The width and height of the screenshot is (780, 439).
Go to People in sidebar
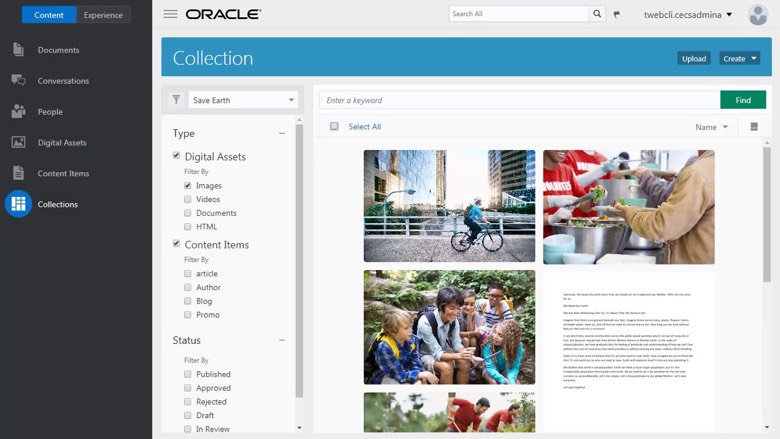(50, 112)
